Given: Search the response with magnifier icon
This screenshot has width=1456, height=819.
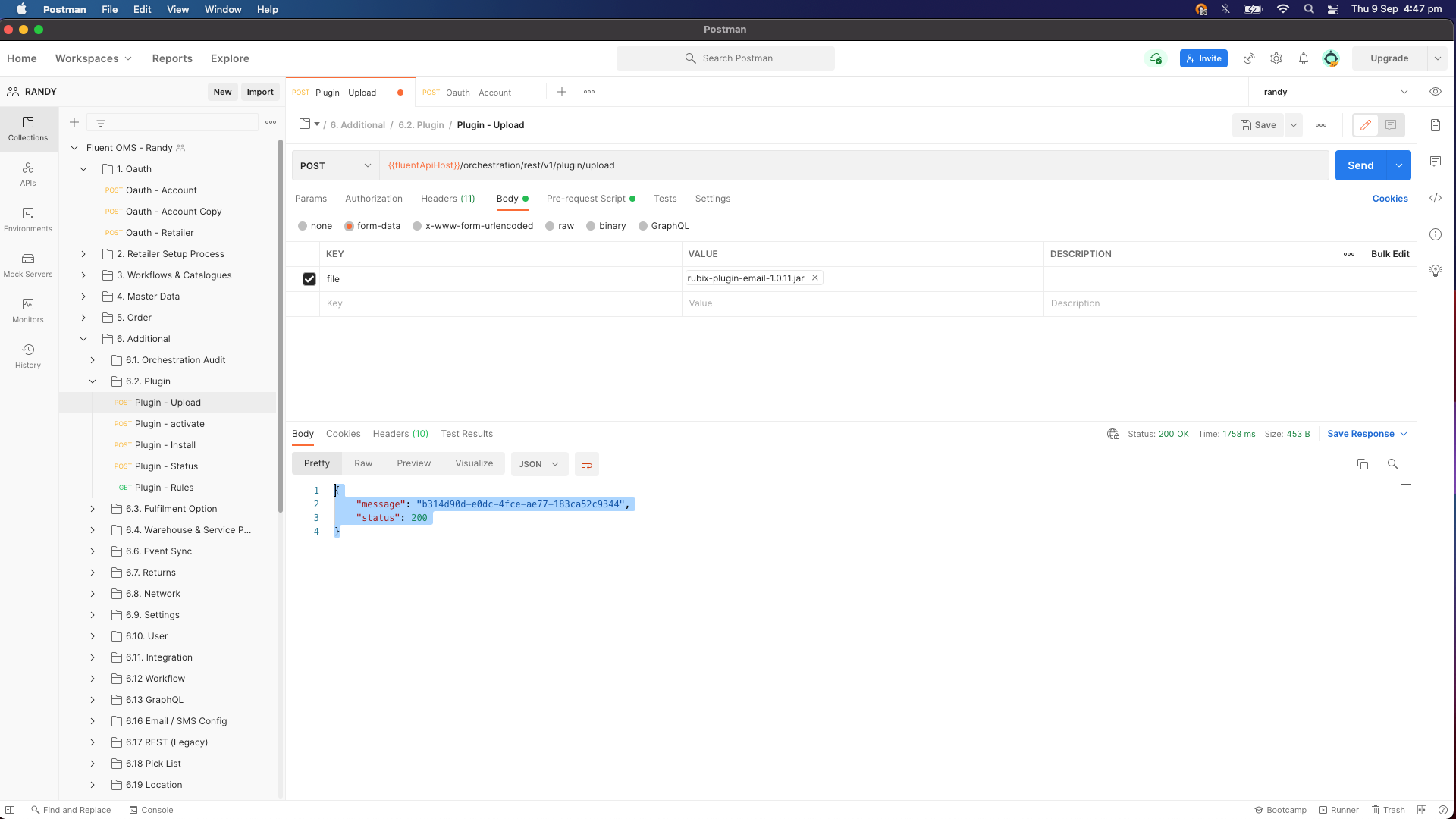Looking at the screenshot, I should pyautogui.click(x=1393, y=464).
